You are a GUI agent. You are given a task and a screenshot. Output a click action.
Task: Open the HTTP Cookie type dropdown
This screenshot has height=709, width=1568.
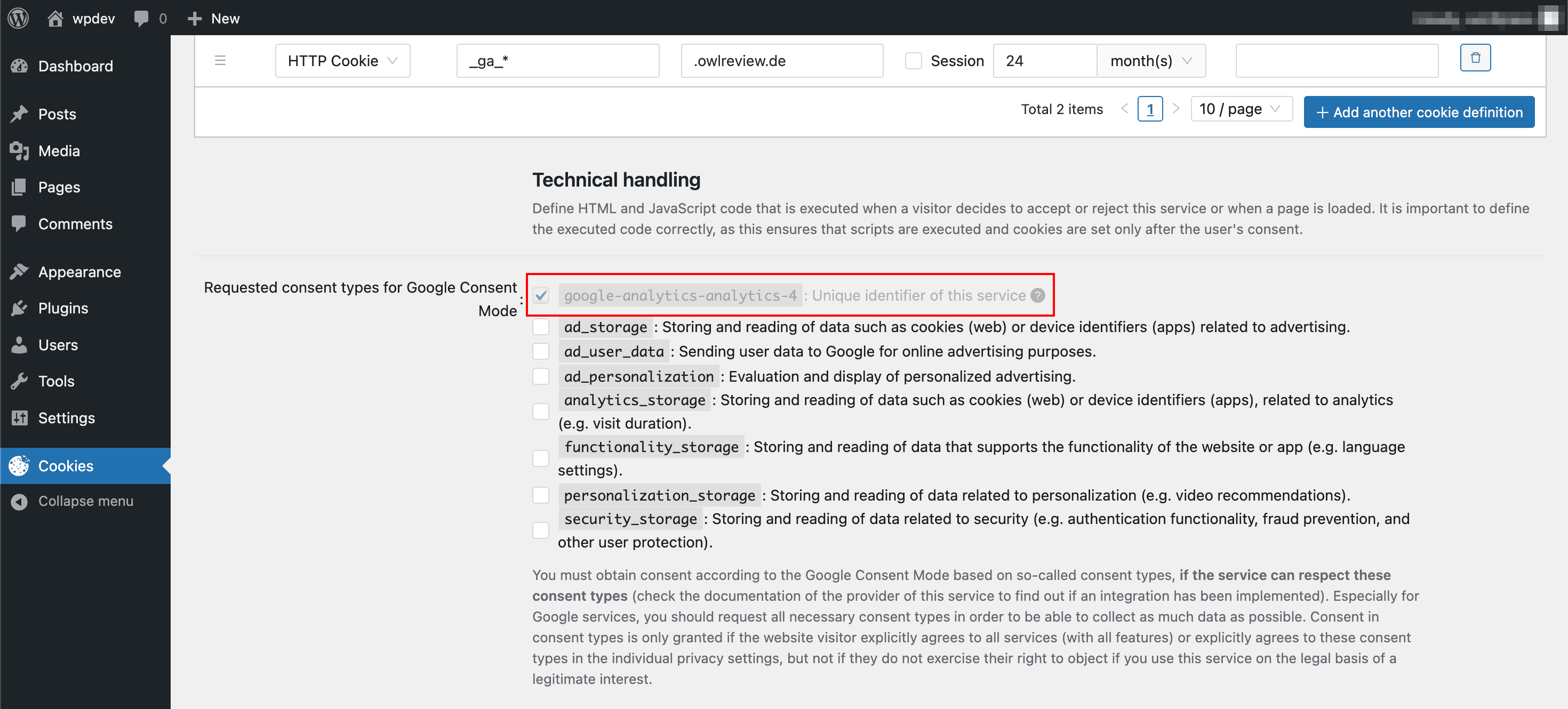point(342,61)
